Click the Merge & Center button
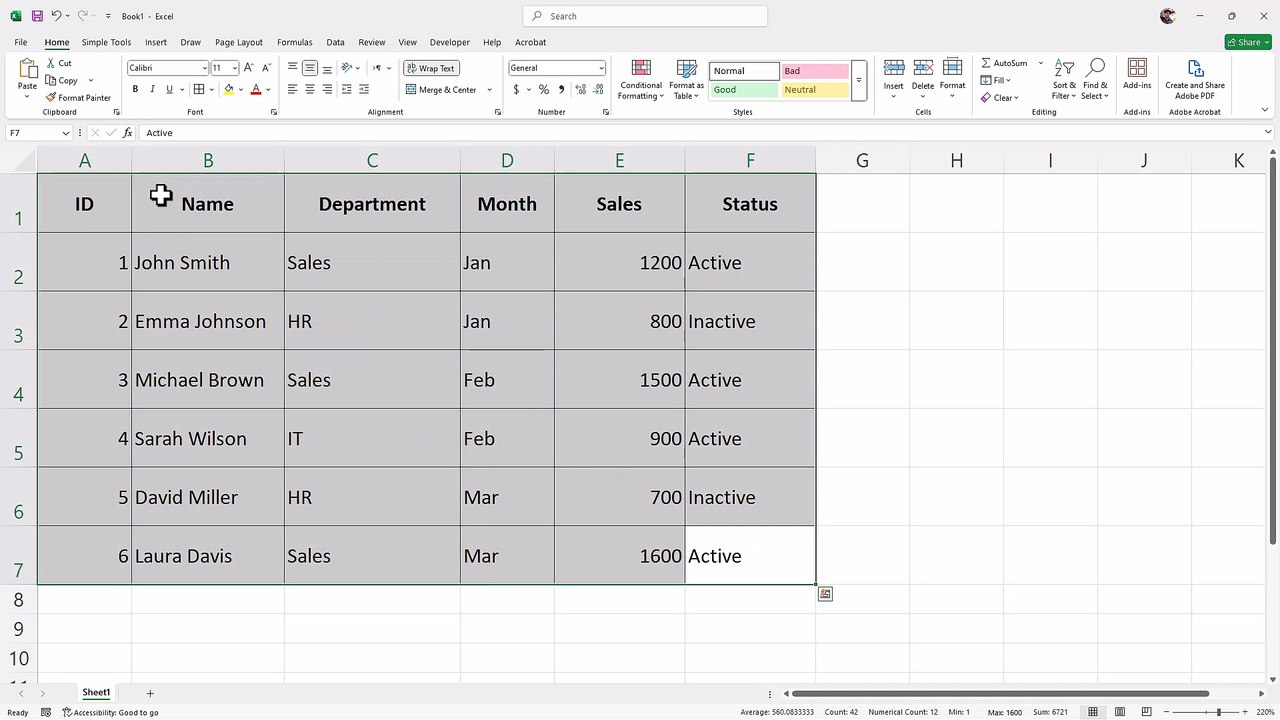This screenshot has width=1280, height=720. tap(441, 90)
